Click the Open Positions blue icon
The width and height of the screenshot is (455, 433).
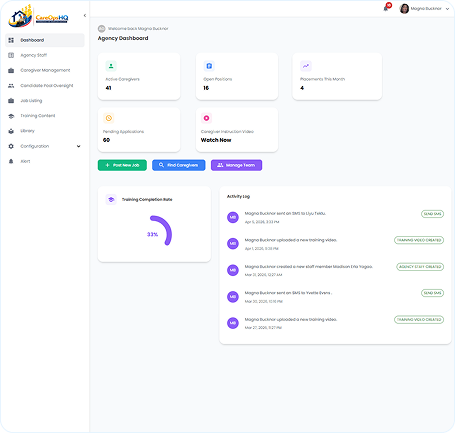click(x=209, y=66)
